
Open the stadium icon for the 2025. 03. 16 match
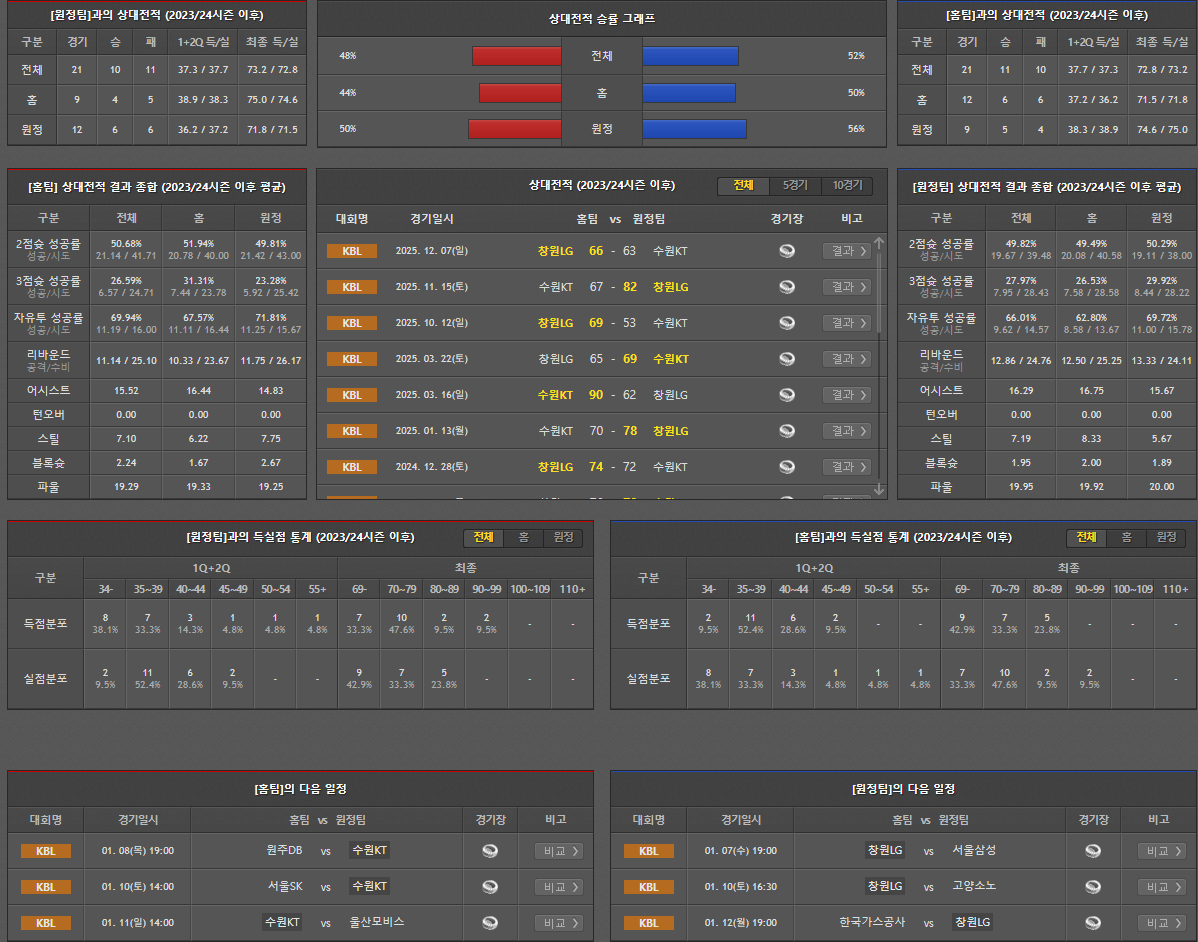point(787,395)
